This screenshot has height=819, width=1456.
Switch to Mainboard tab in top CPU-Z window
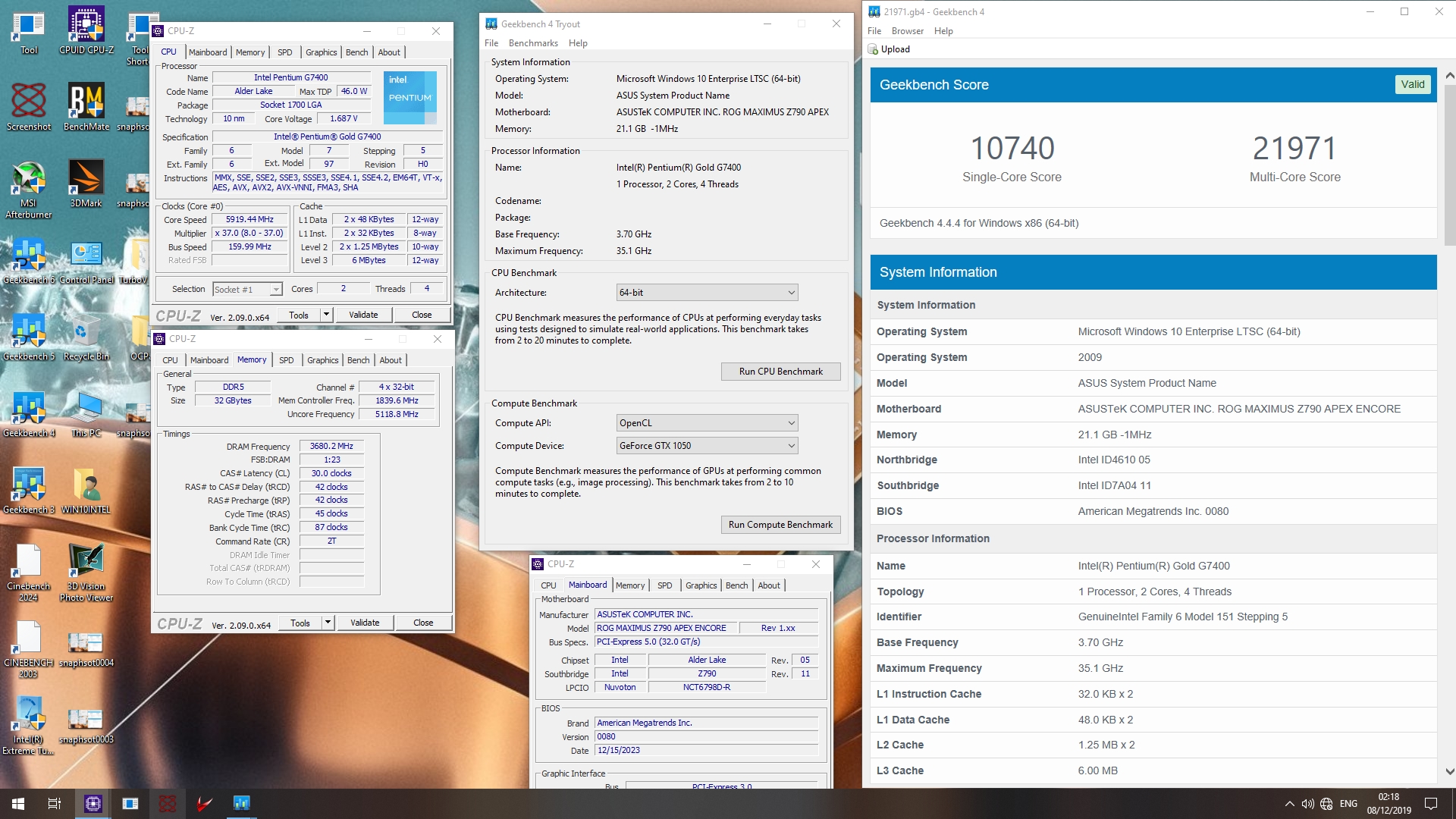click(208, 52)
